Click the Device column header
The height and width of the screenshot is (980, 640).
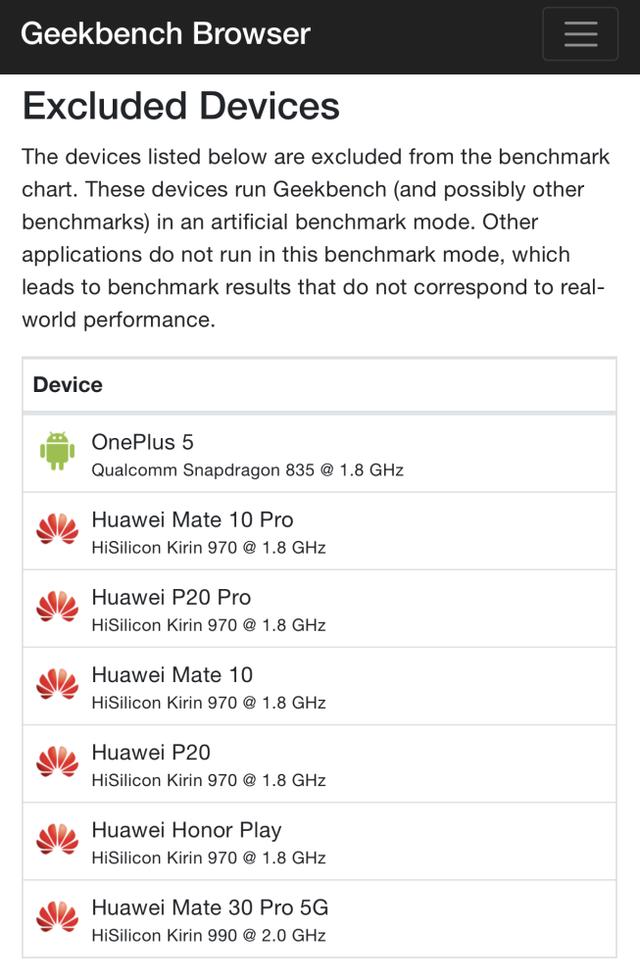(x=68, y=385)
